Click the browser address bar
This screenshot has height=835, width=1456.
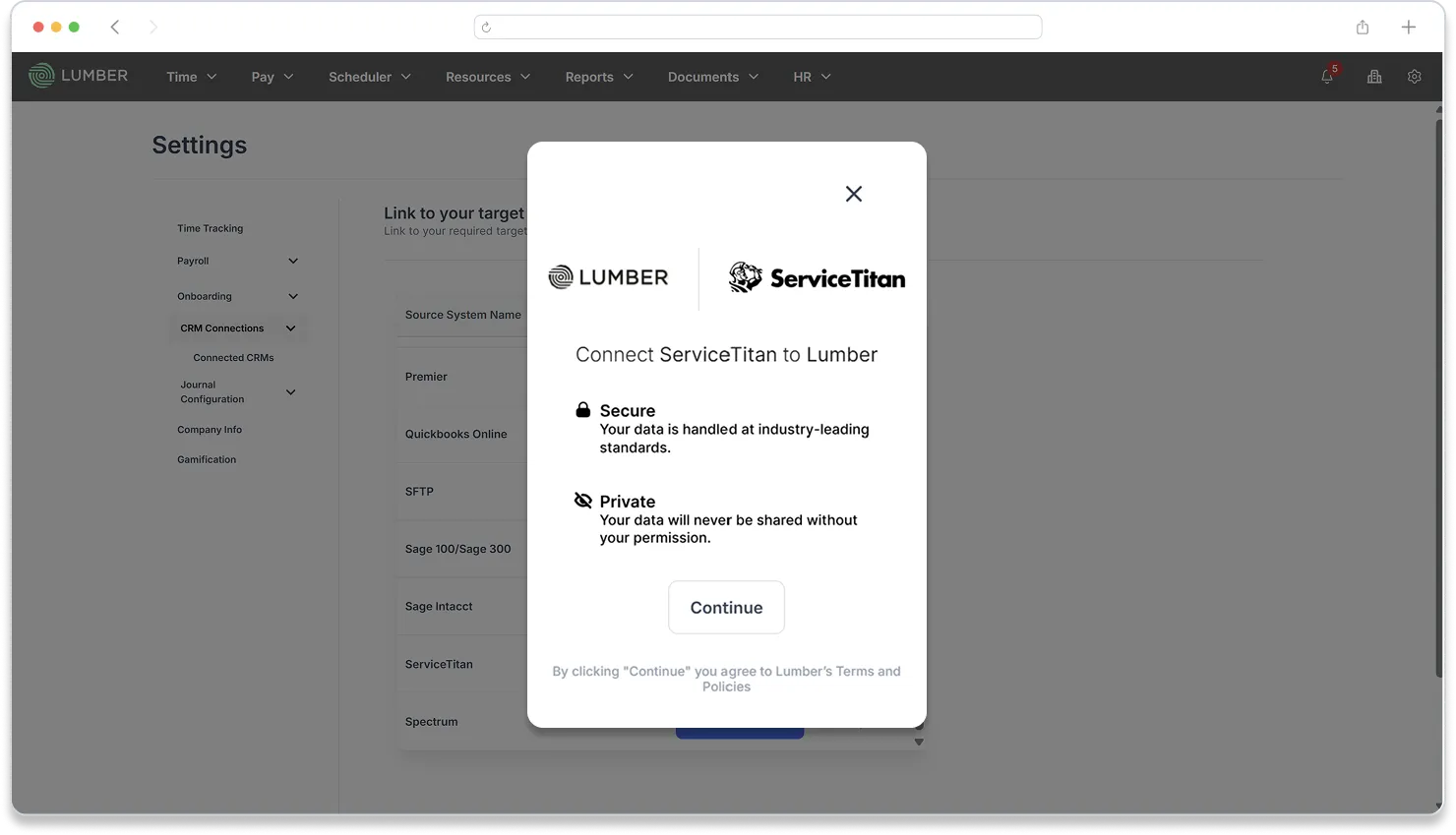click(758, 28)
